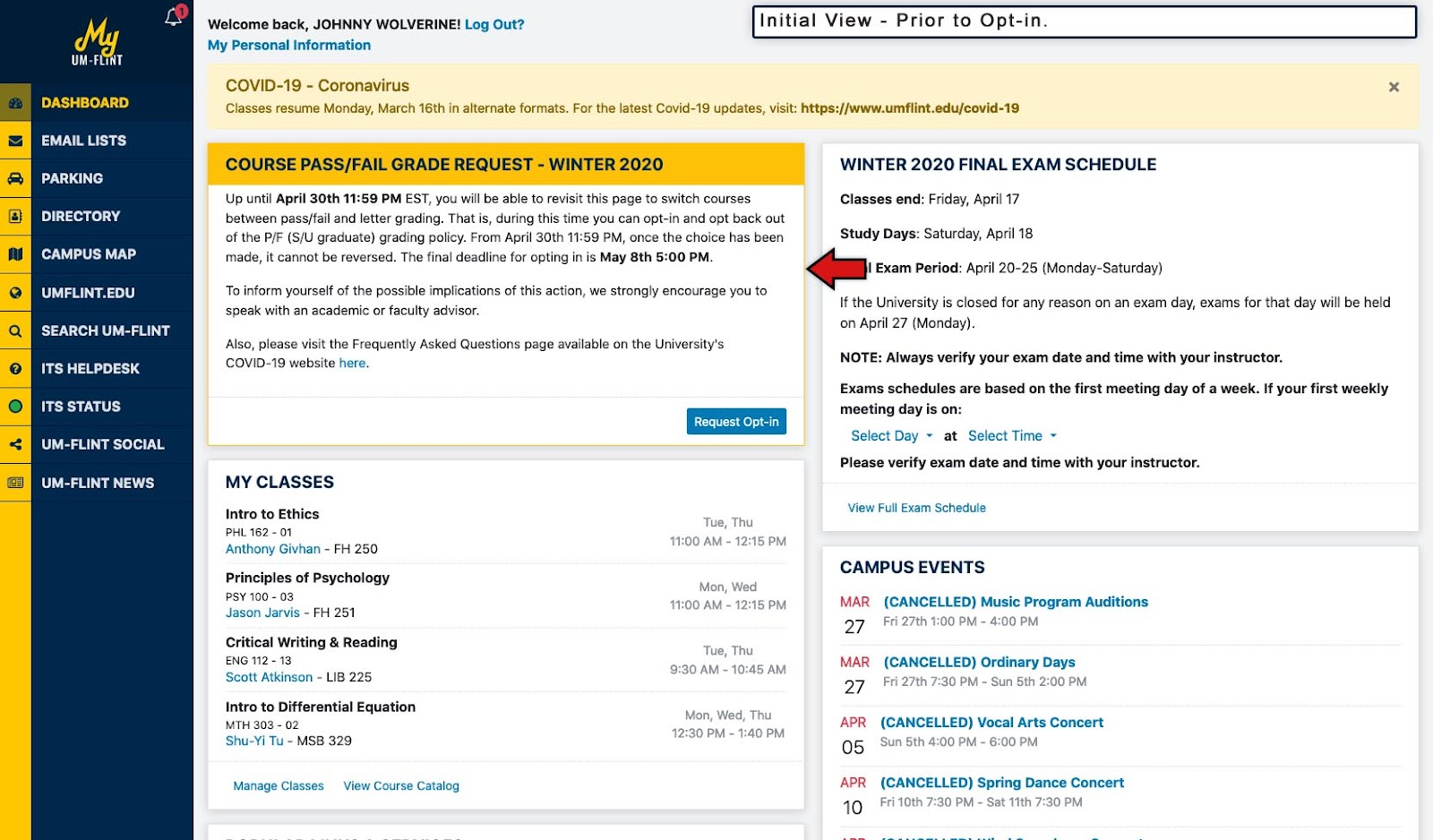
Task: Click the 'Sun 5th 4:00 PM - 6:00 PM' event time
Action: tap(959, 742)
